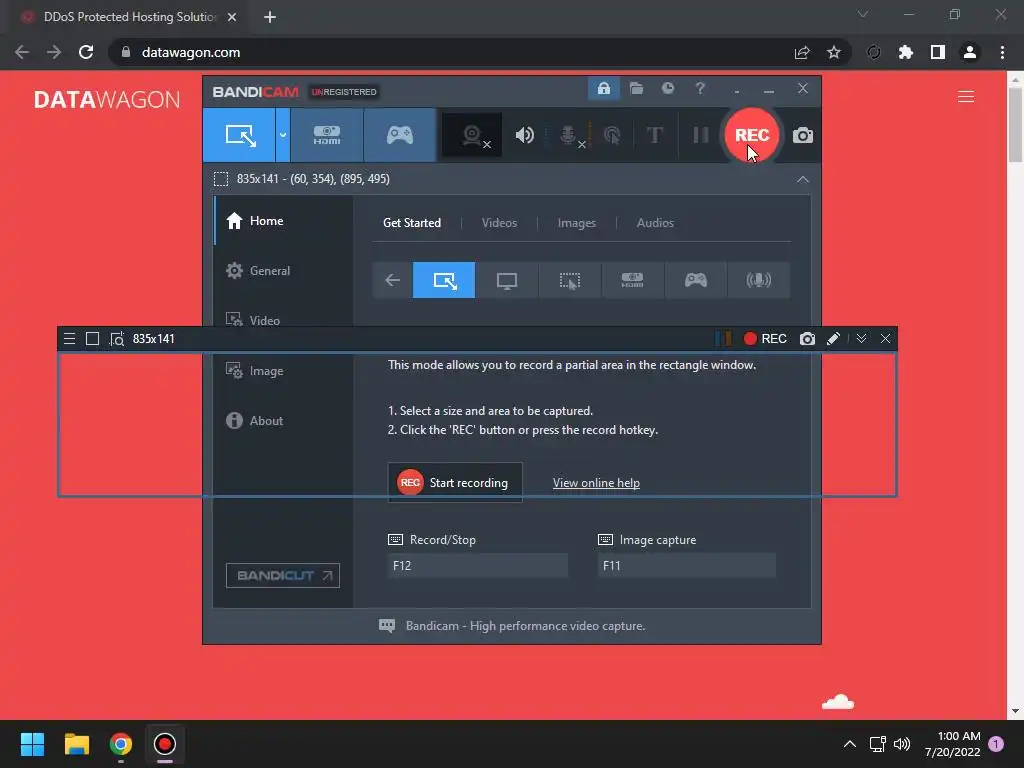
Task: Open the Image settings section
Action: pos(283,370)
